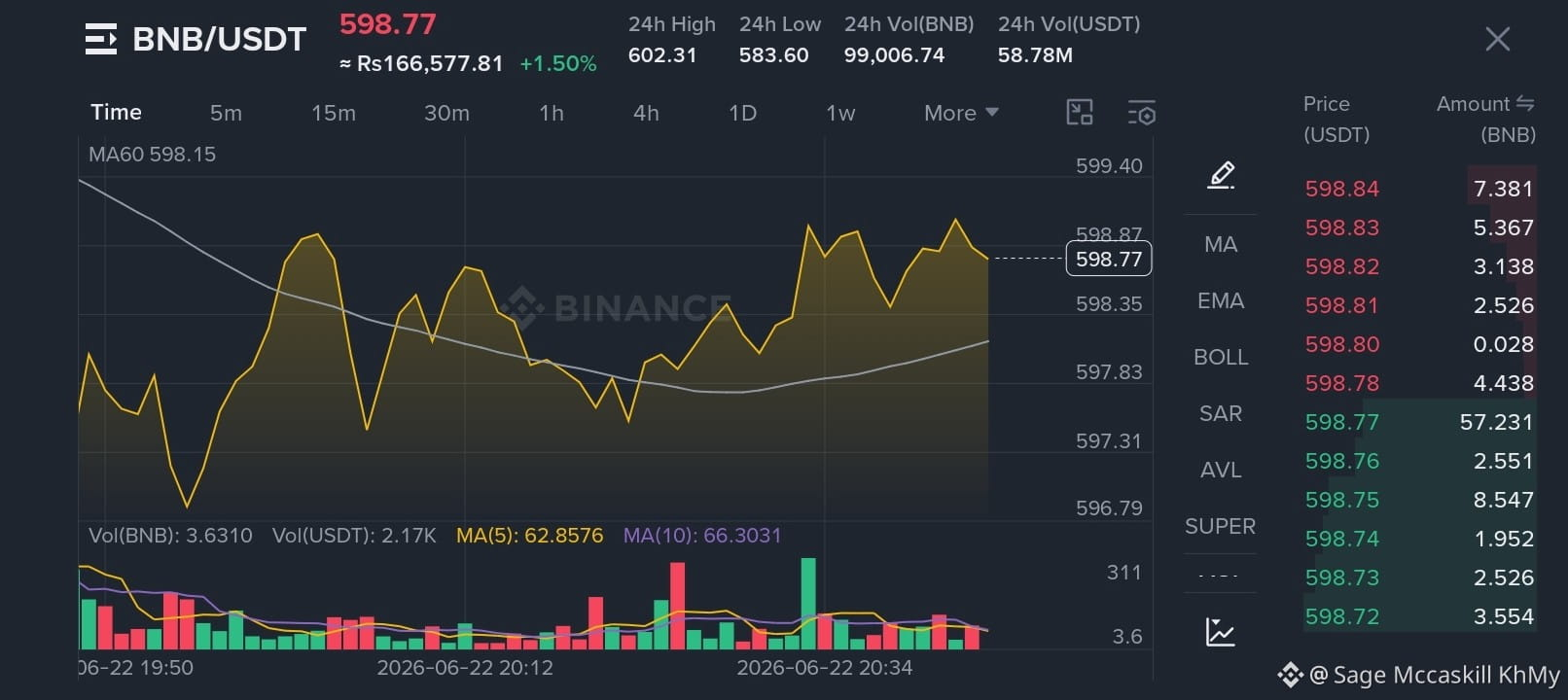Switch to the 1D interval

(x=742, y=113)
